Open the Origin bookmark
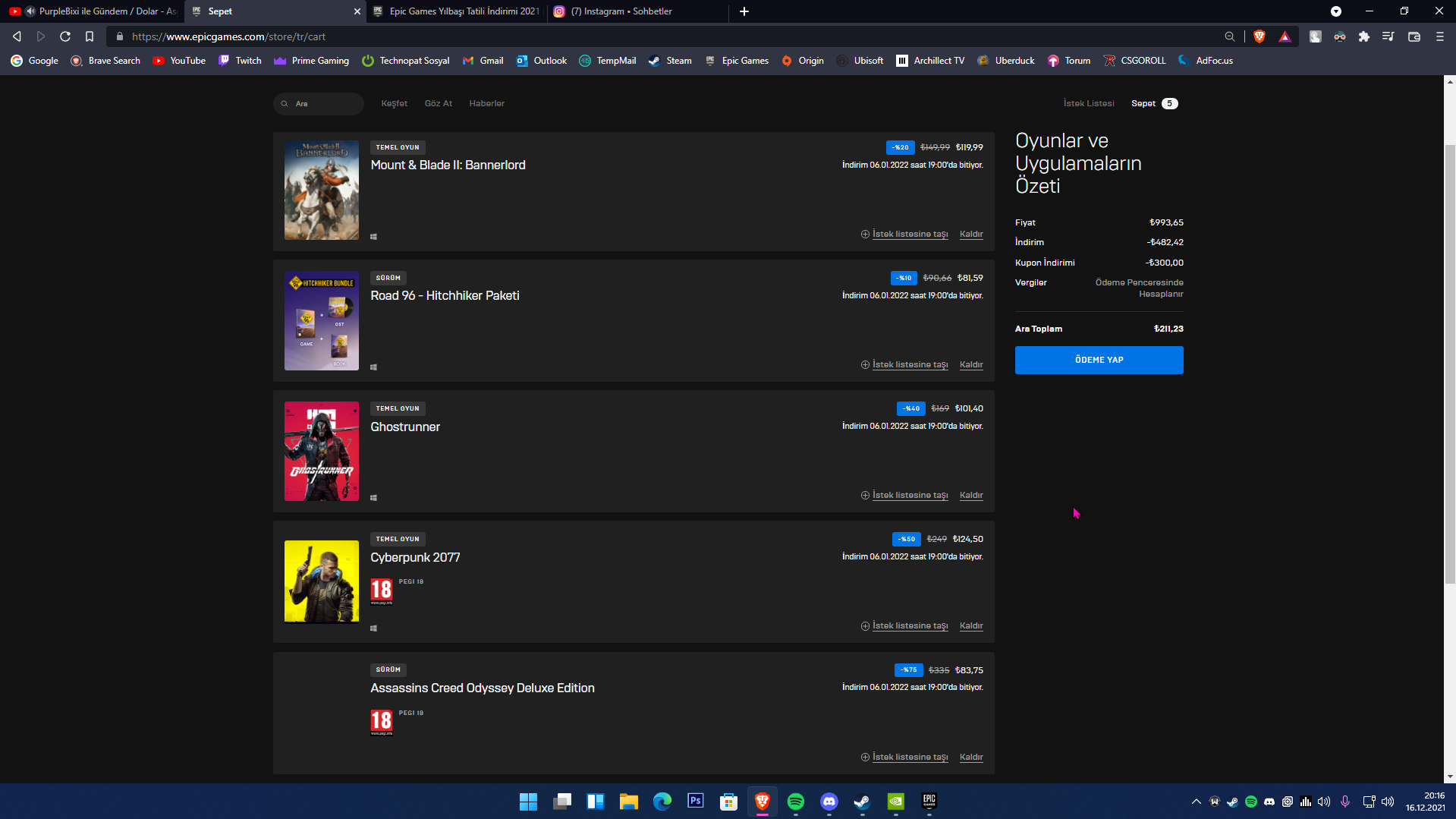Viewport: 1456px width, 819px height. [x=803, y=61]
